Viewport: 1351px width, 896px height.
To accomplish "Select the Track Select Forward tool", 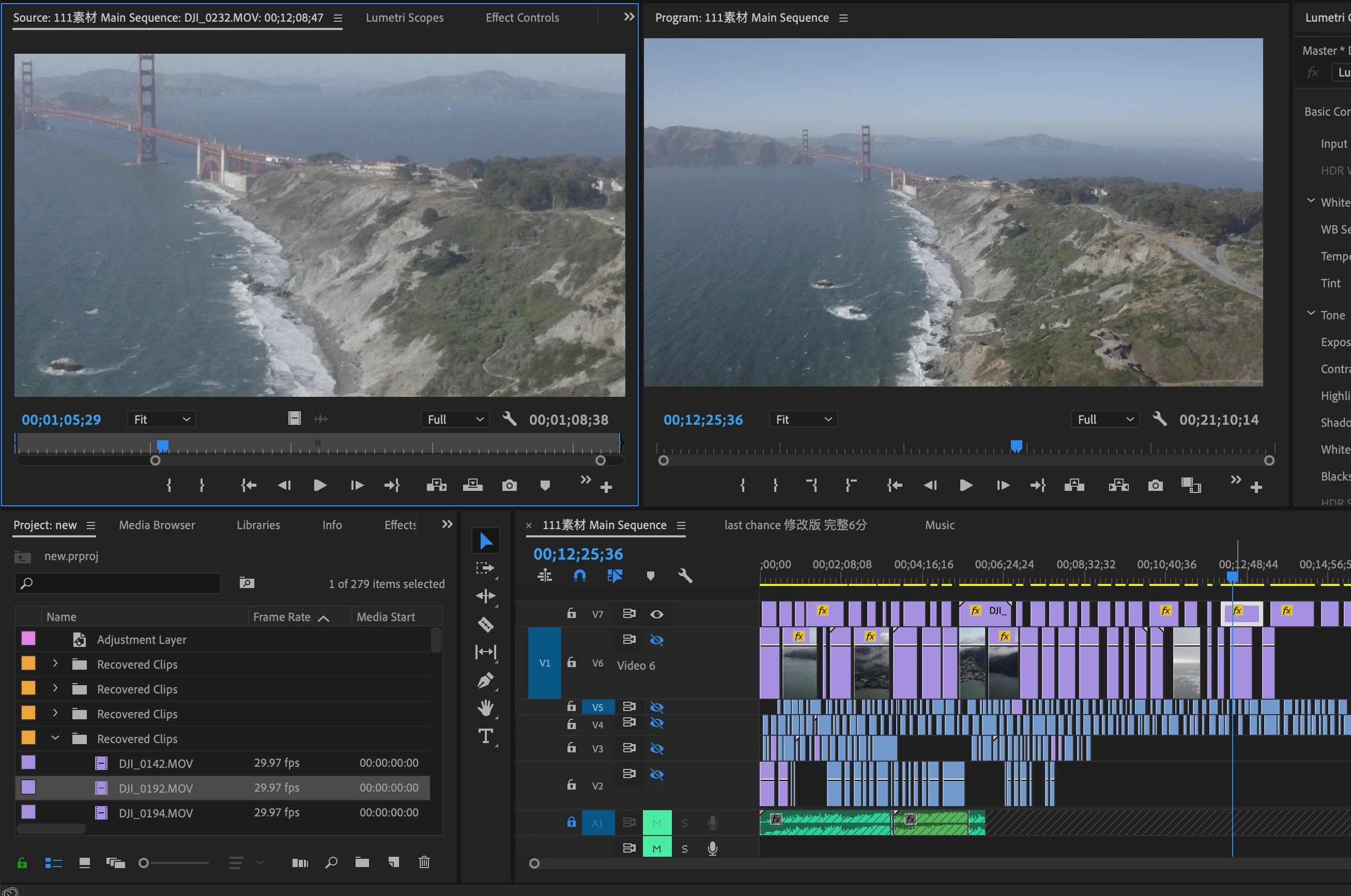I will tap(485, 568).
